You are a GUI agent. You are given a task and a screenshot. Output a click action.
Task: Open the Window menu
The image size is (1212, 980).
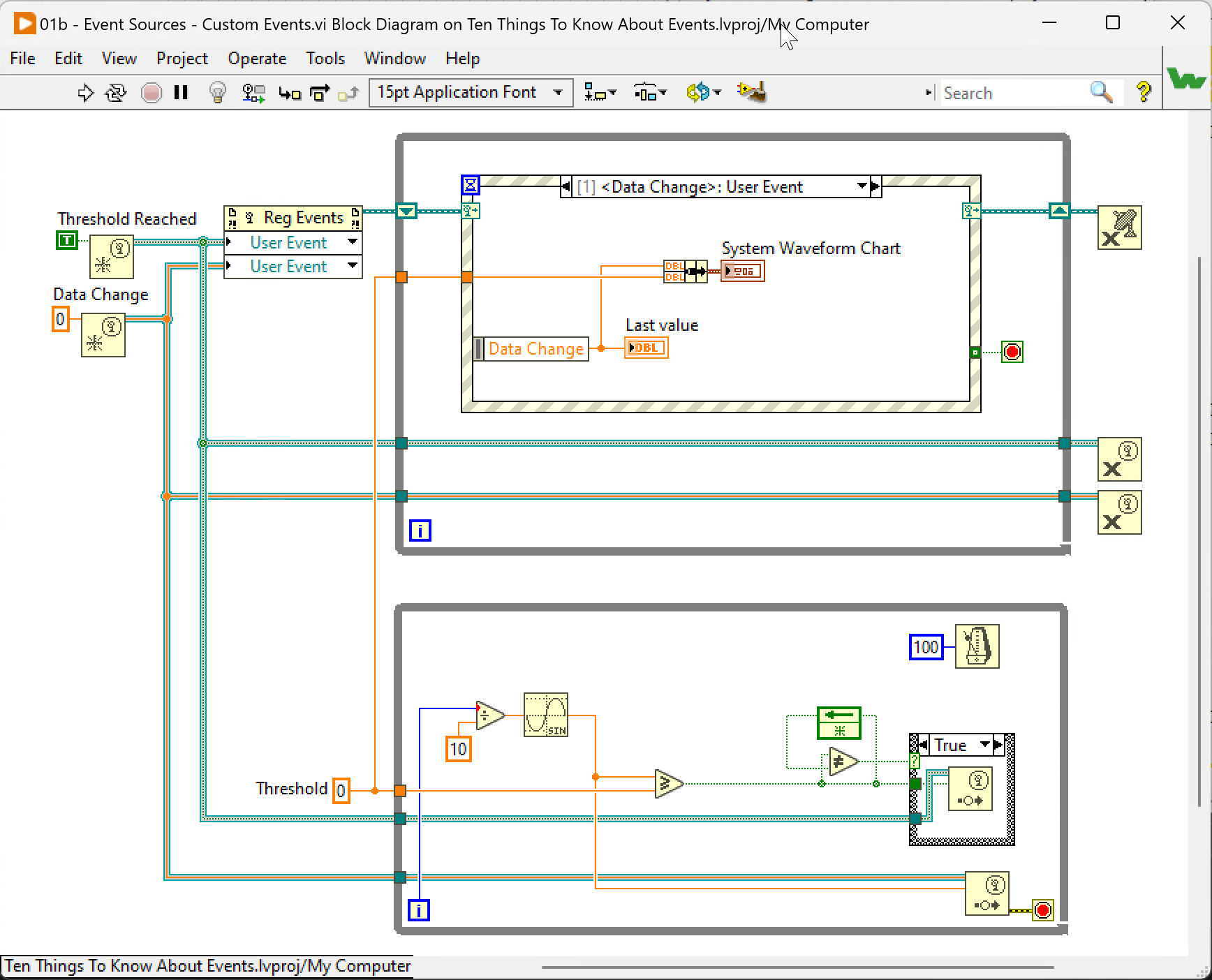pyautogui.click(x=395, y=59)
